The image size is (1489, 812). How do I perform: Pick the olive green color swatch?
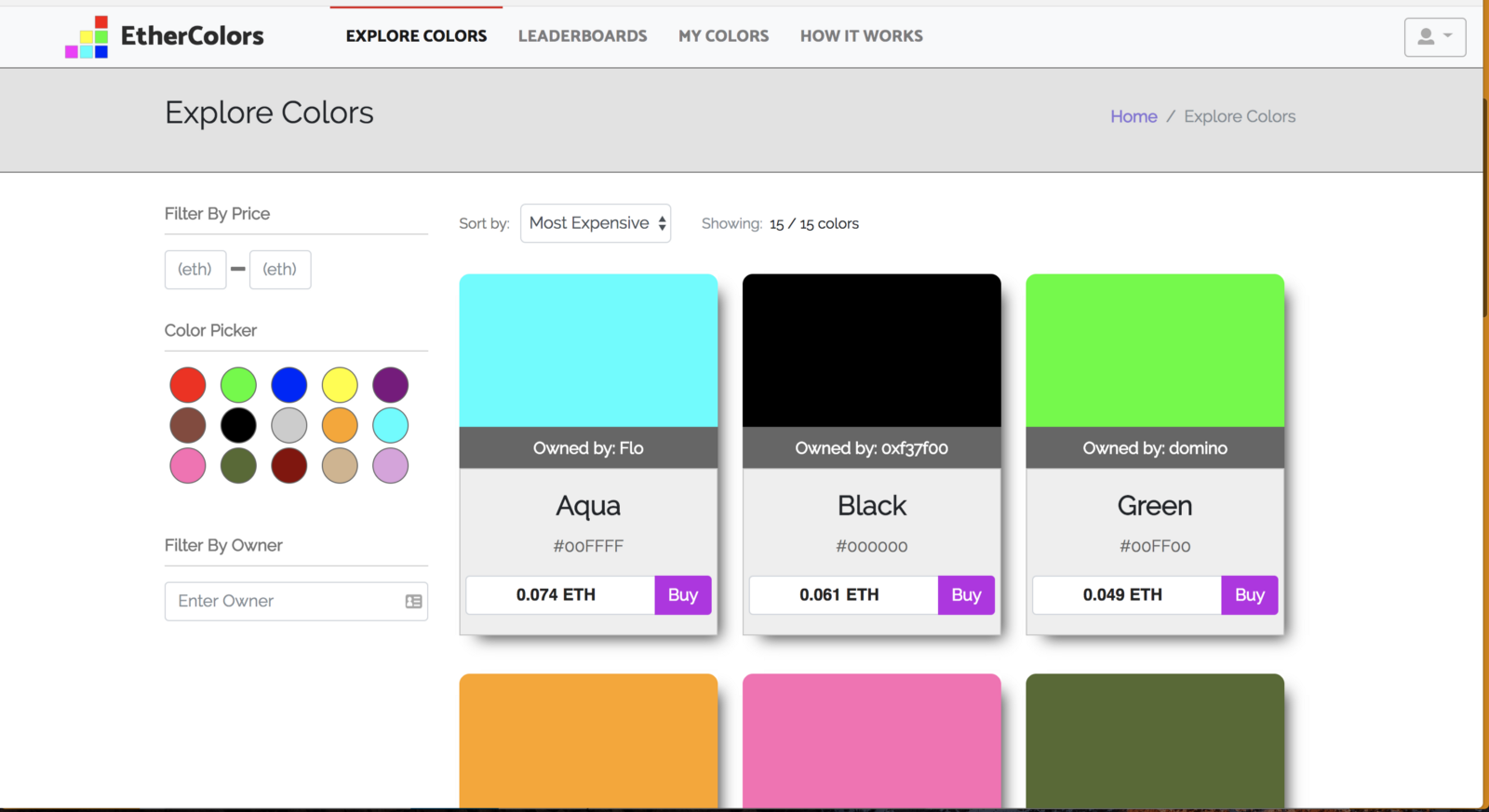click(x=238, y=466)
